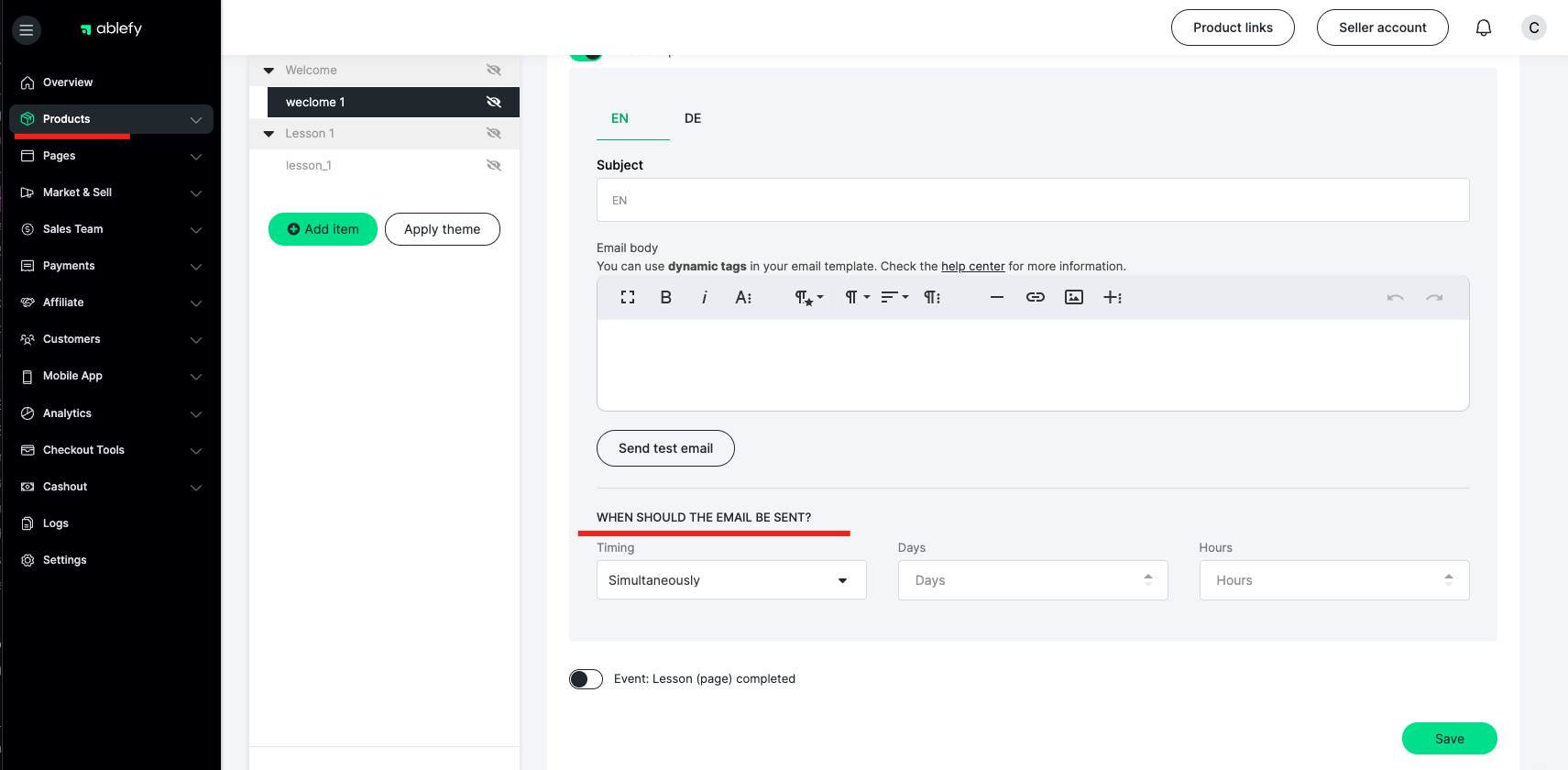Open the paragraph format dropdown
1568x770 pixels.
tap(857, 297)
